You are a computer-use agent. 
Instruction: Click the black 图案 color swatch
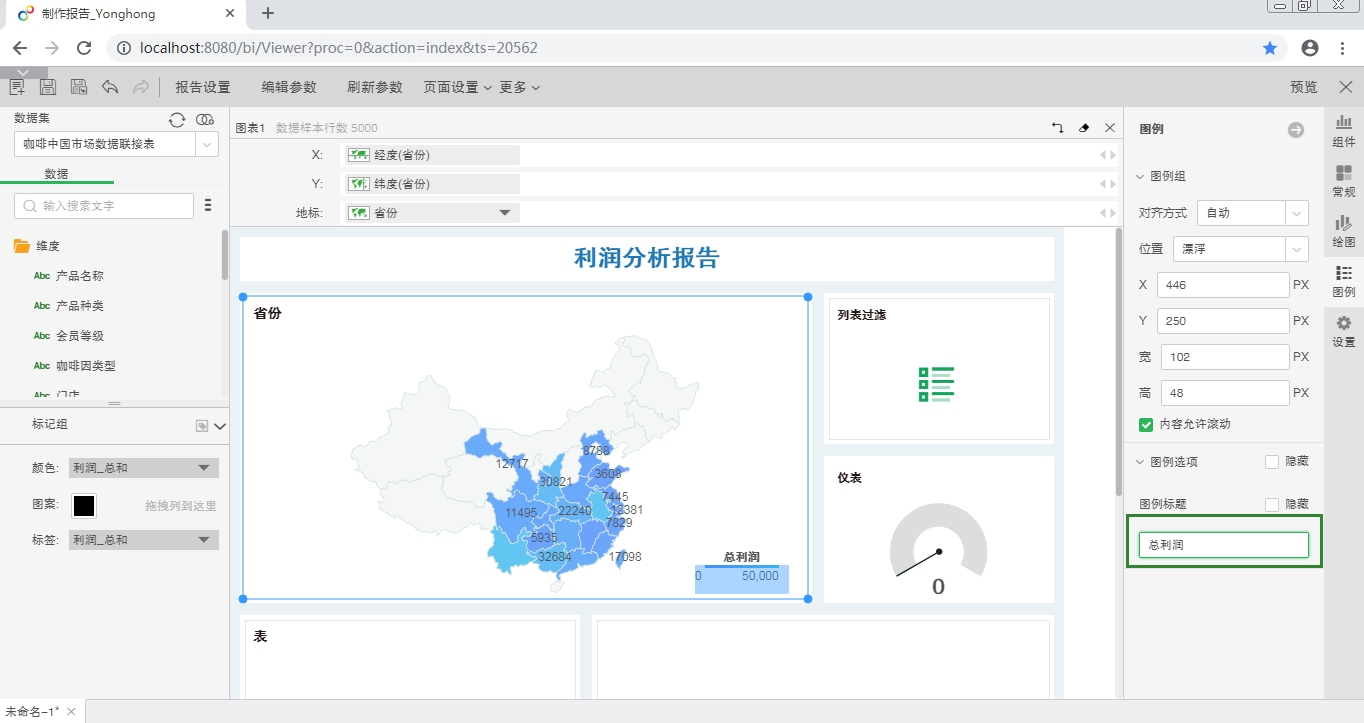84,506
